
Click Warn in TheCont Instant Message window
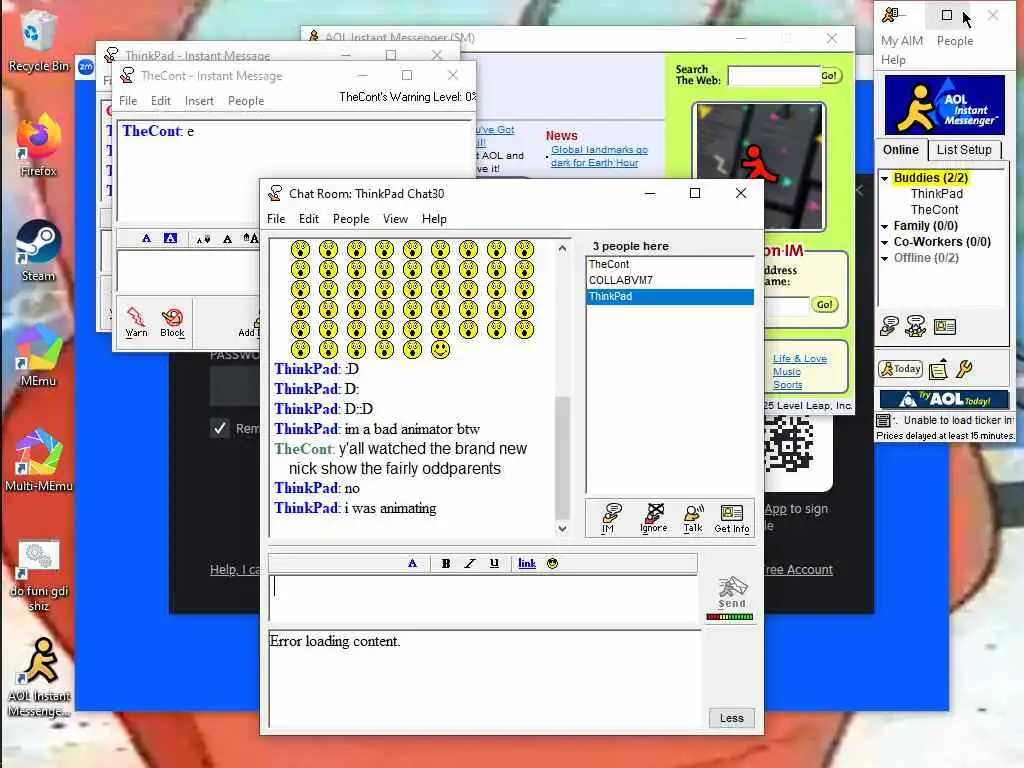coord(136,322)
